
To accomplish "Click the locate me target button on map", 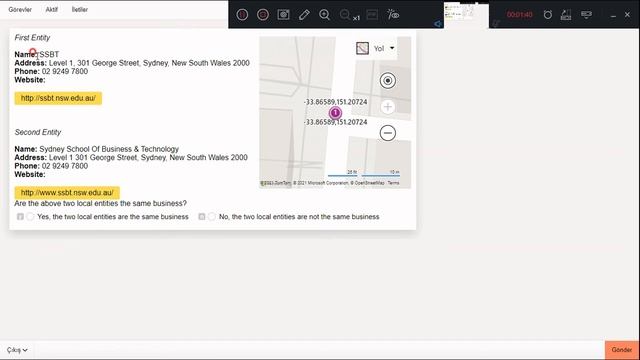I will (x=388, y=80).
